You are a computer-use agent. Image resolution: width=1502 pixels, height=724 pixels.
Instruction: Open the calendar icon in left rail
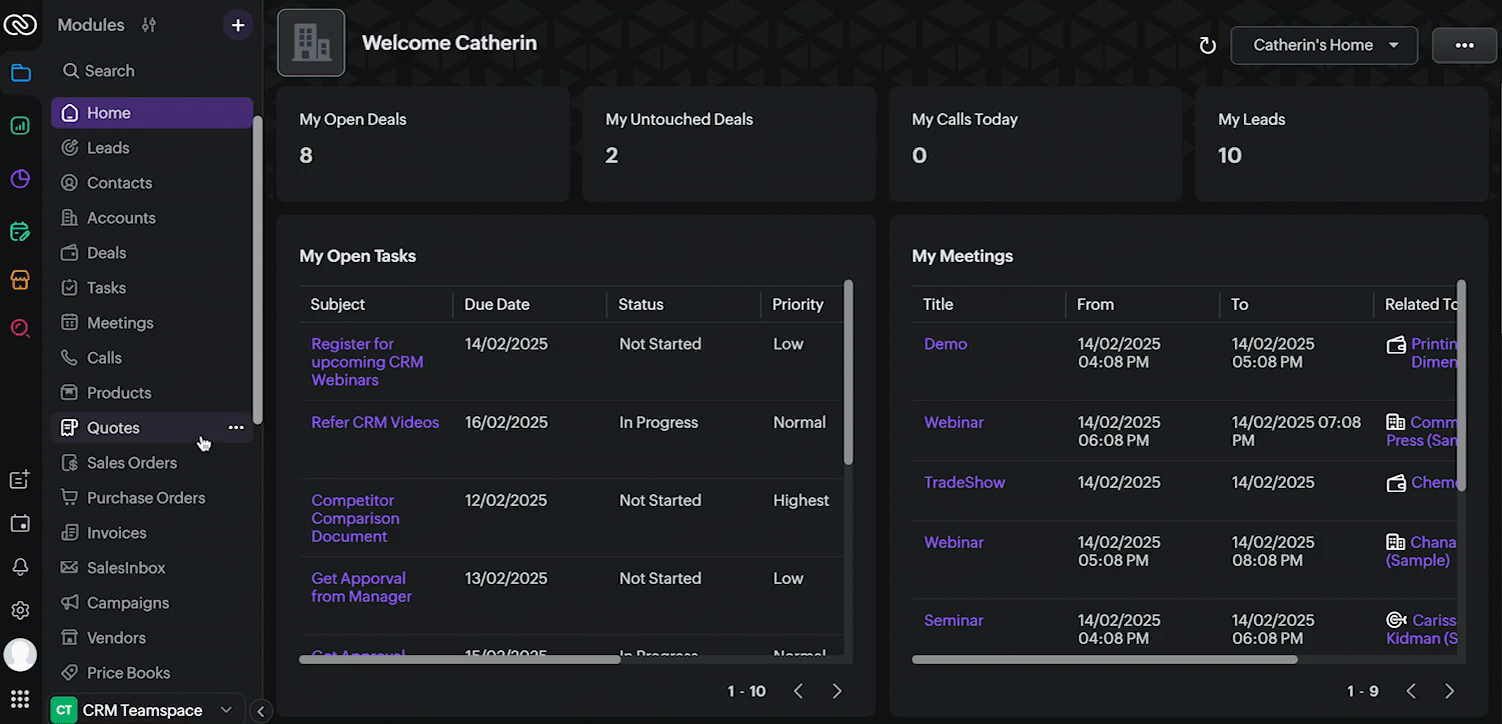tap(20, 523)
